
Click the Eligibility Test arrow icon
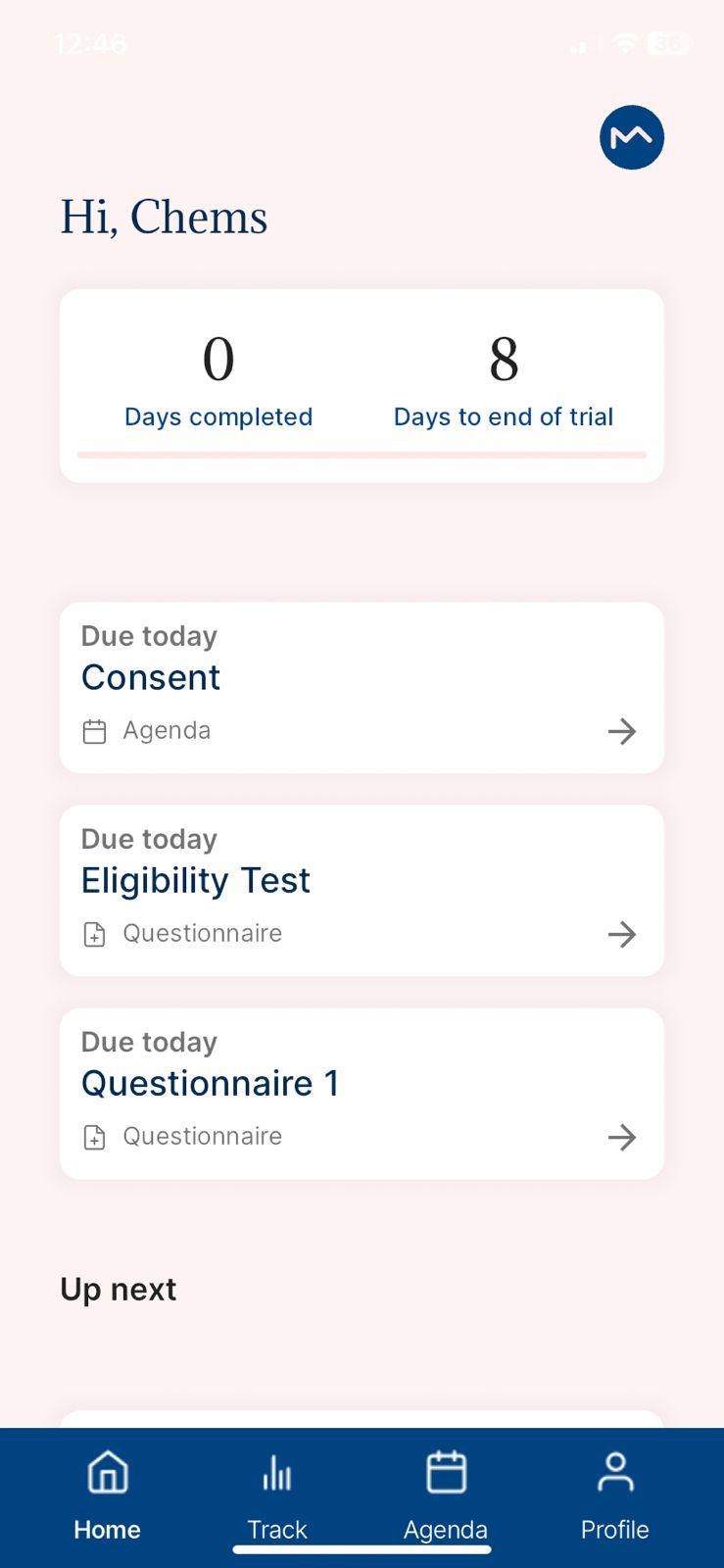[x=622, y=934]
